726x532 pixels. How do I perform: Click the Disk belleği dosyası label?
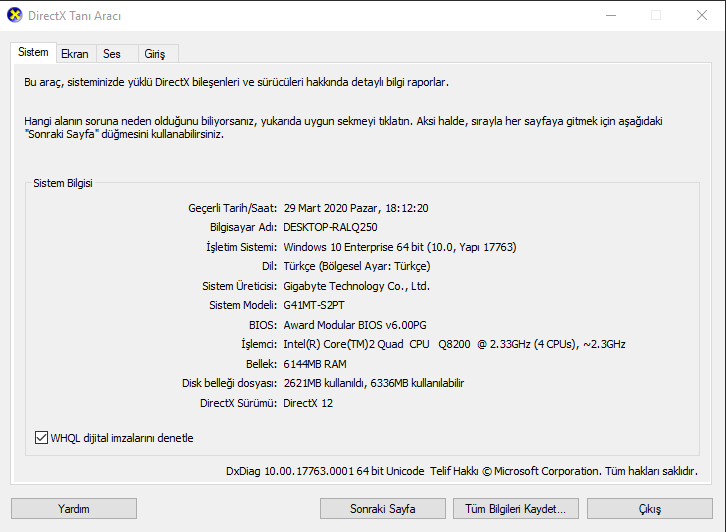[x=230, y=383]
